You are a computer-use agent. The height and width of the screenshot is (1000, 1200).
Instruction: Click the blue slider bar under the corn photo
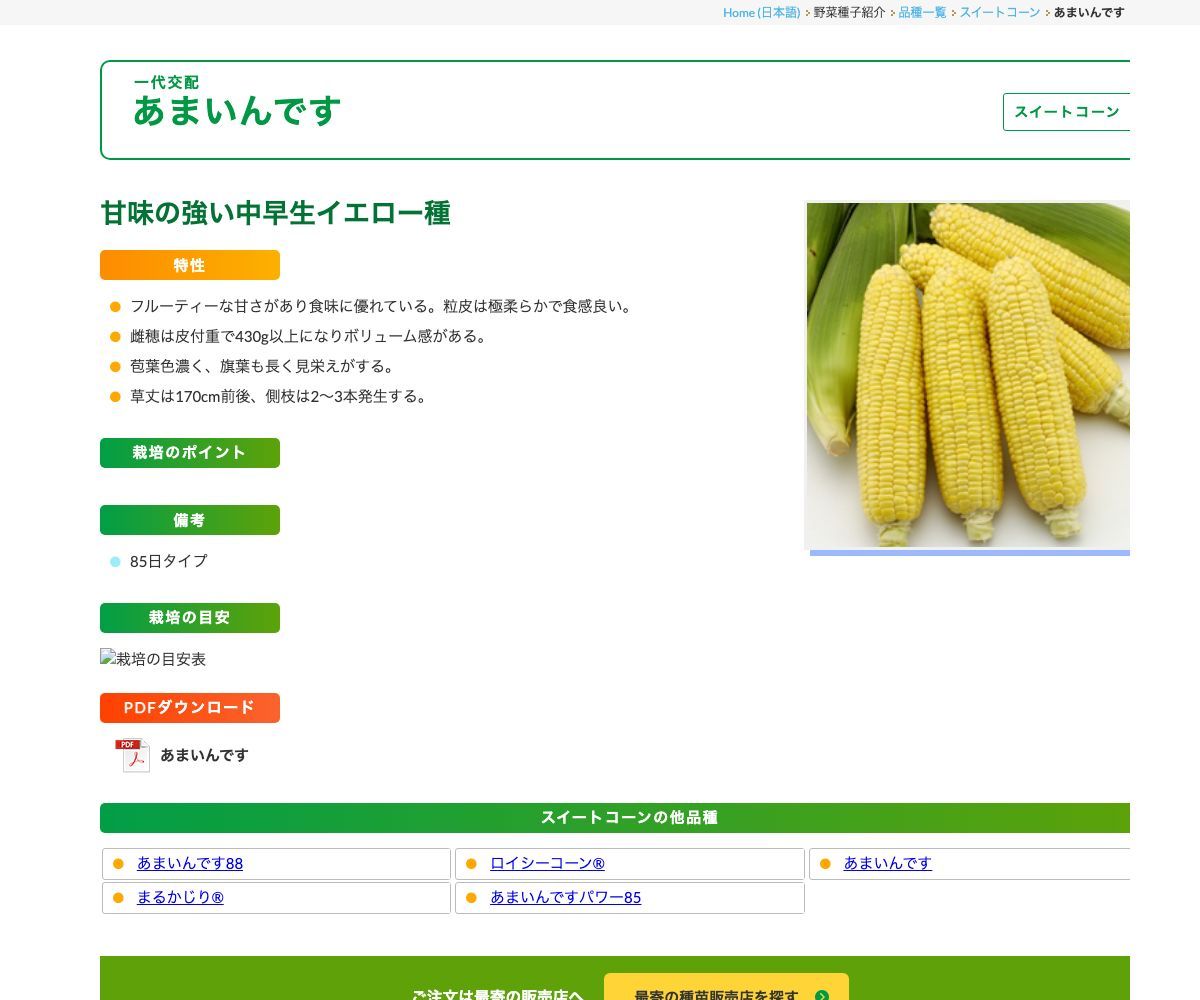click(968, 552)
